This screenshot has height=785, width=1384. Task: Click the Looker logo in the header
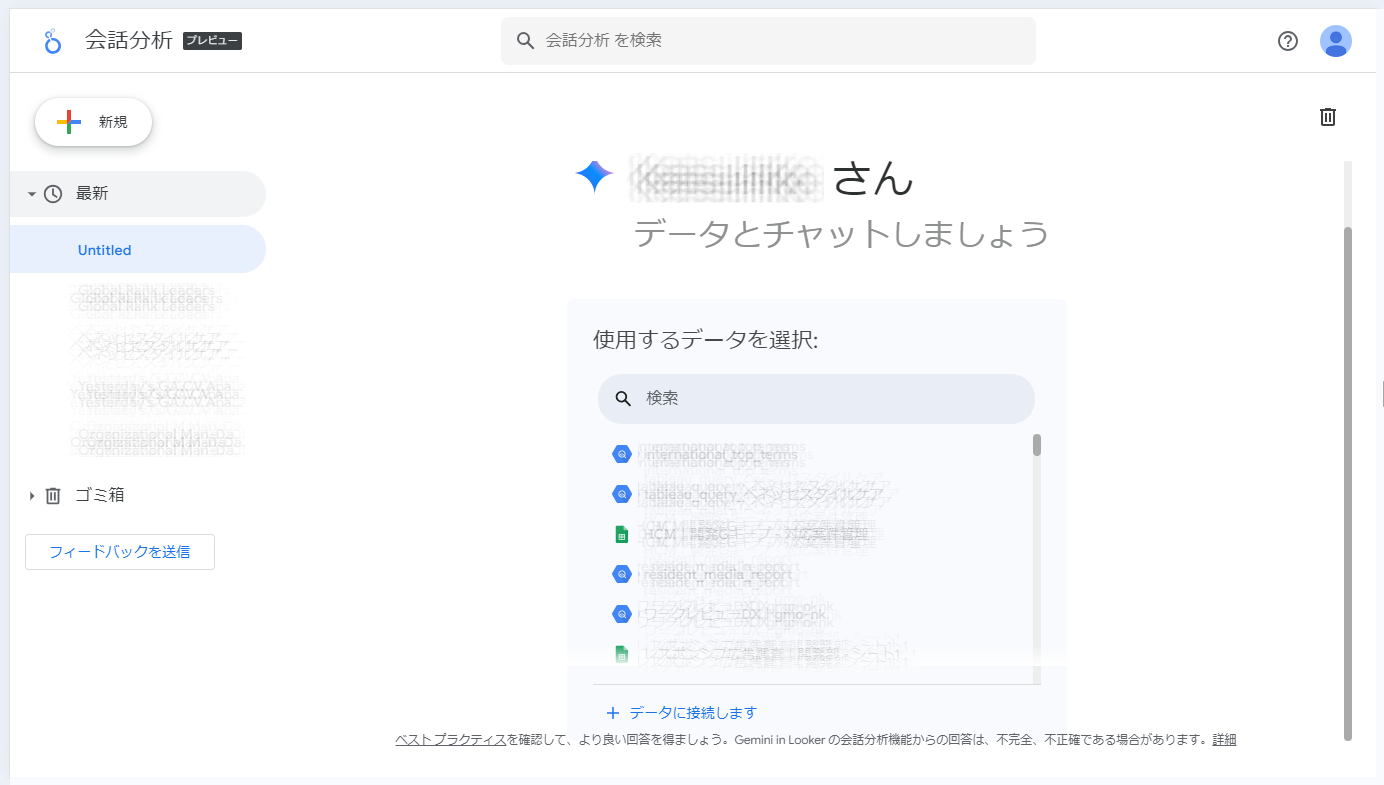(x=53, y=41)
